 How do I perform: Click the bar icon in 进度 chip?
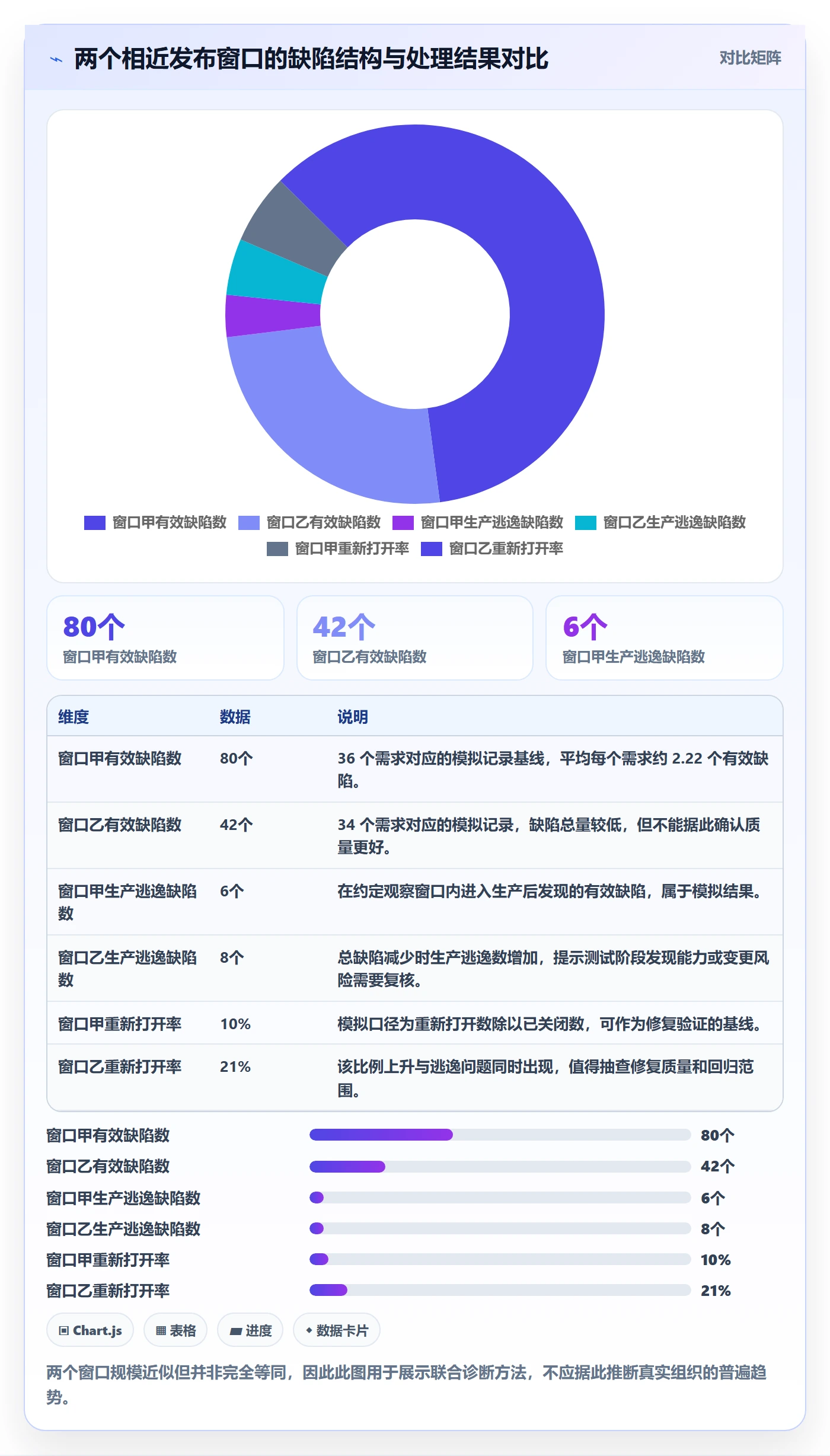coord(235,1332)
